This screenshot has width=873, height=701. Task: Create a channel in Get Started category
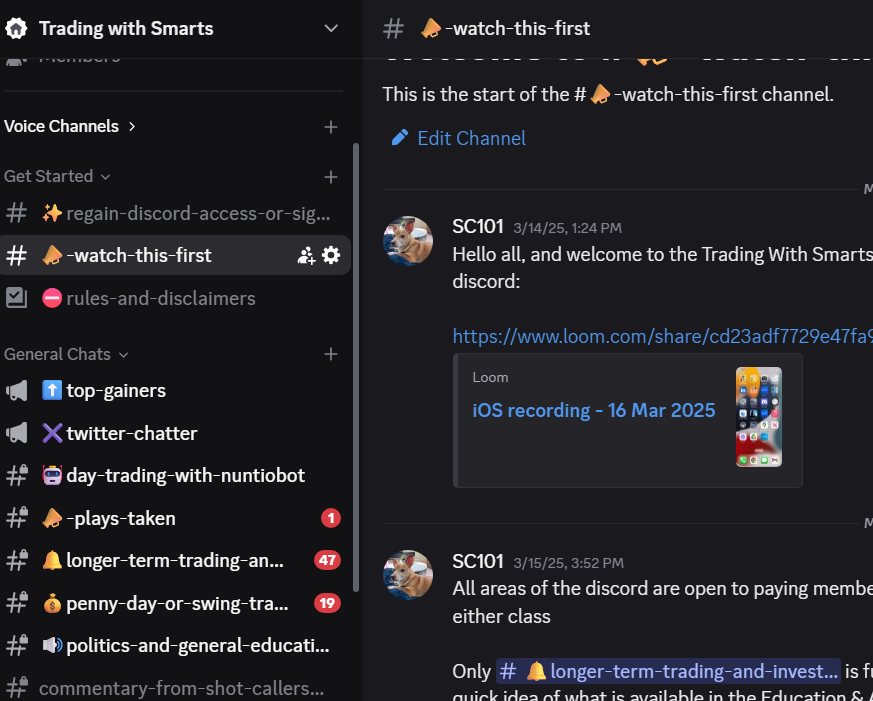pyautogui.click(x=331, y=177)
